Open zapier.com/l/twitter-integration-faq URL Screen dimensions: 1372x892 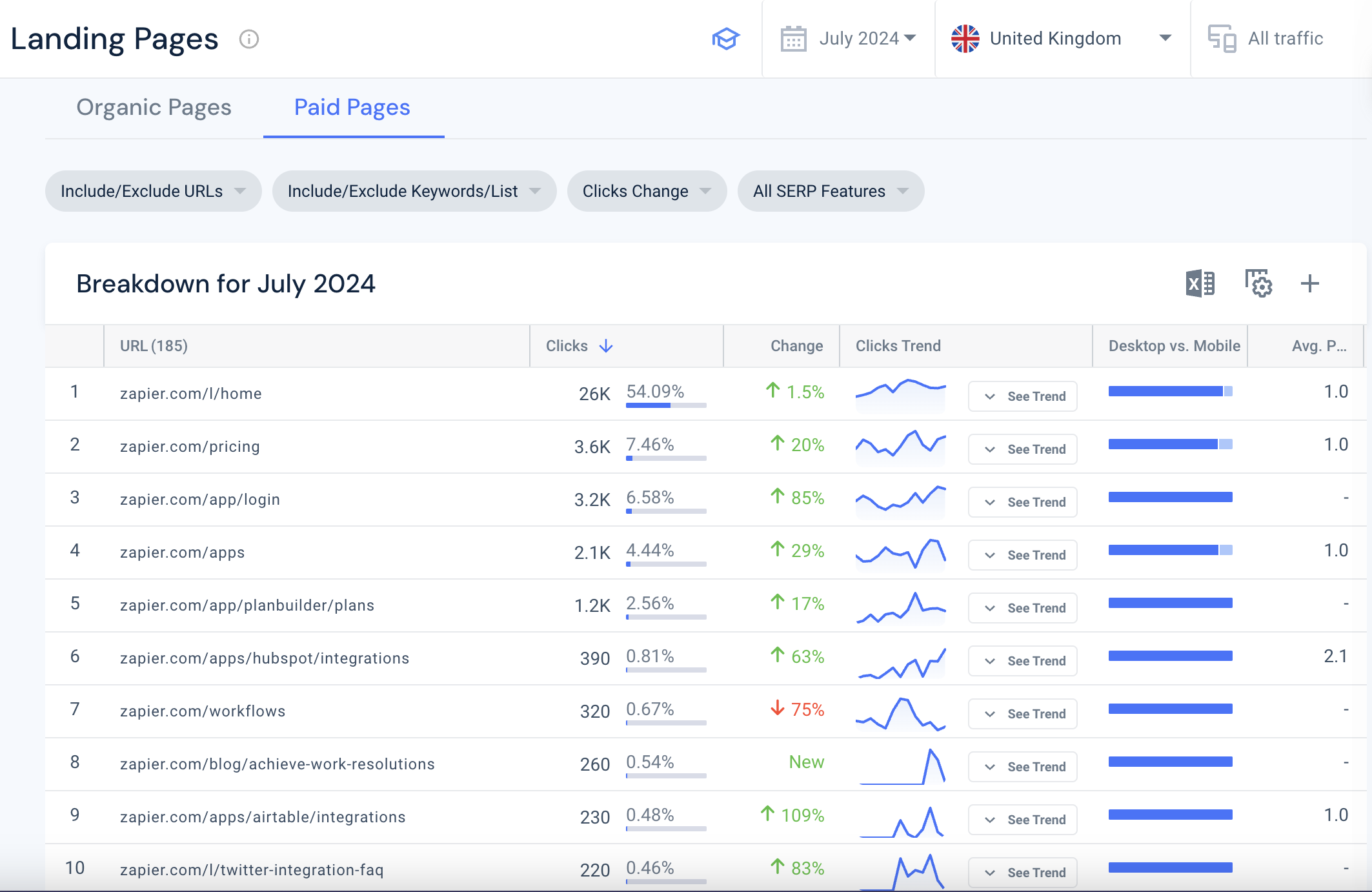click(252, 870)
